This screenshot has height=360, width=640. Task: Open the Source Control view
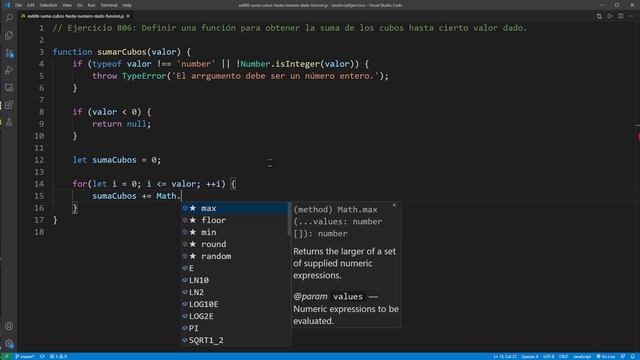9,53
